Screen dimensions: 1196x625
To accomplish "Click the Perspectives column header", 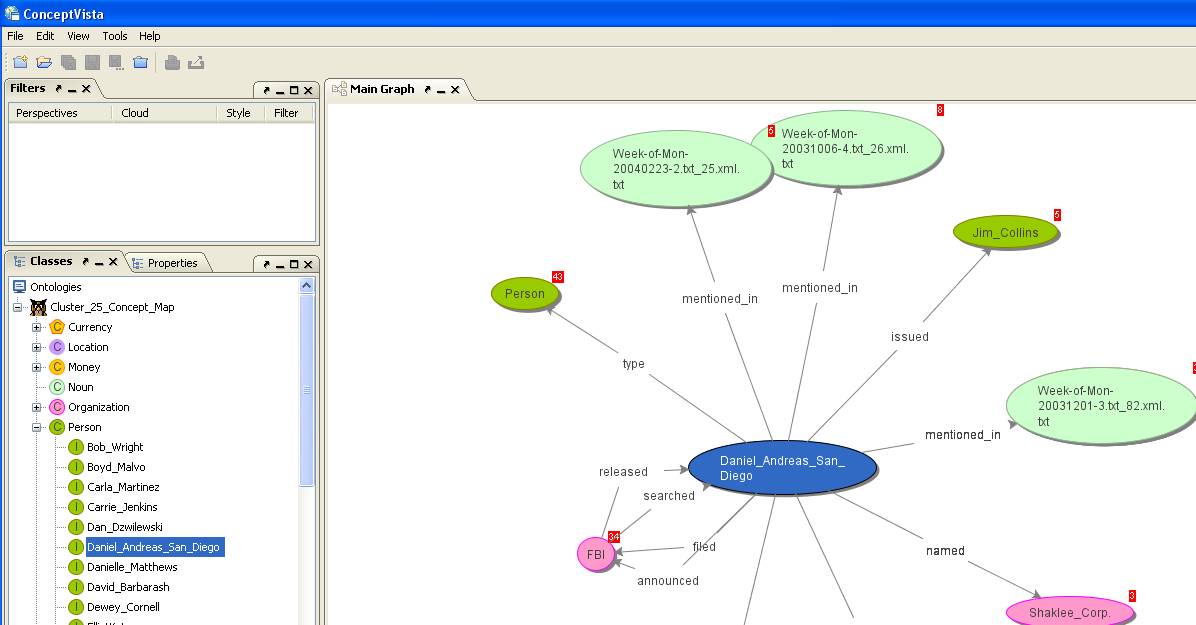I will click(x=47, y=113).
